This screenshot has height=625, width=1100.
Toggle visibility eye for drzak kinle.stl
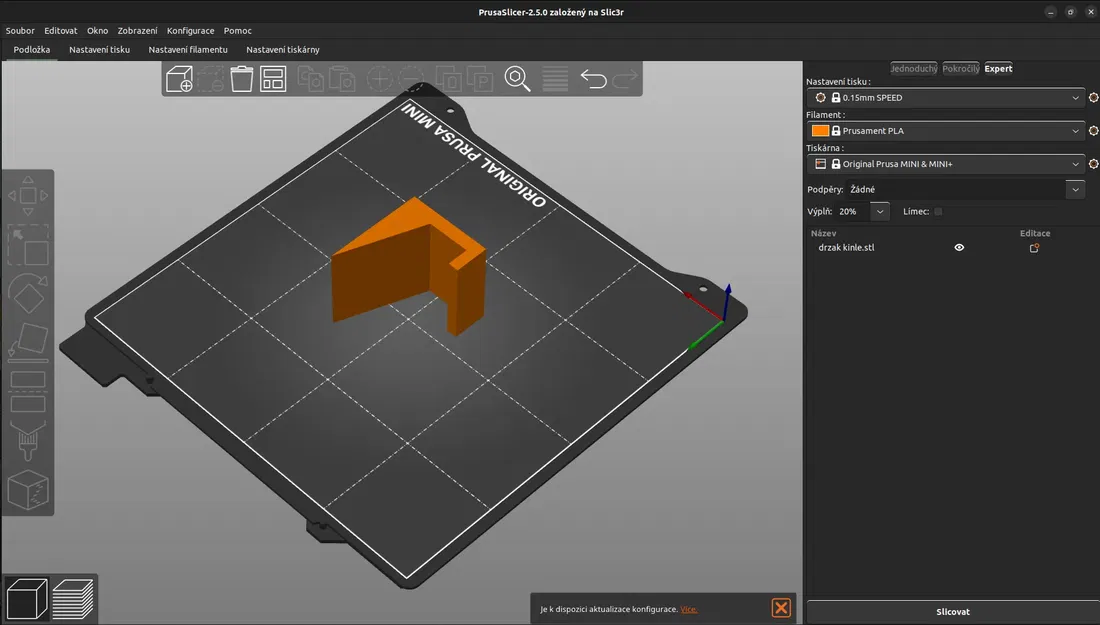959,248
